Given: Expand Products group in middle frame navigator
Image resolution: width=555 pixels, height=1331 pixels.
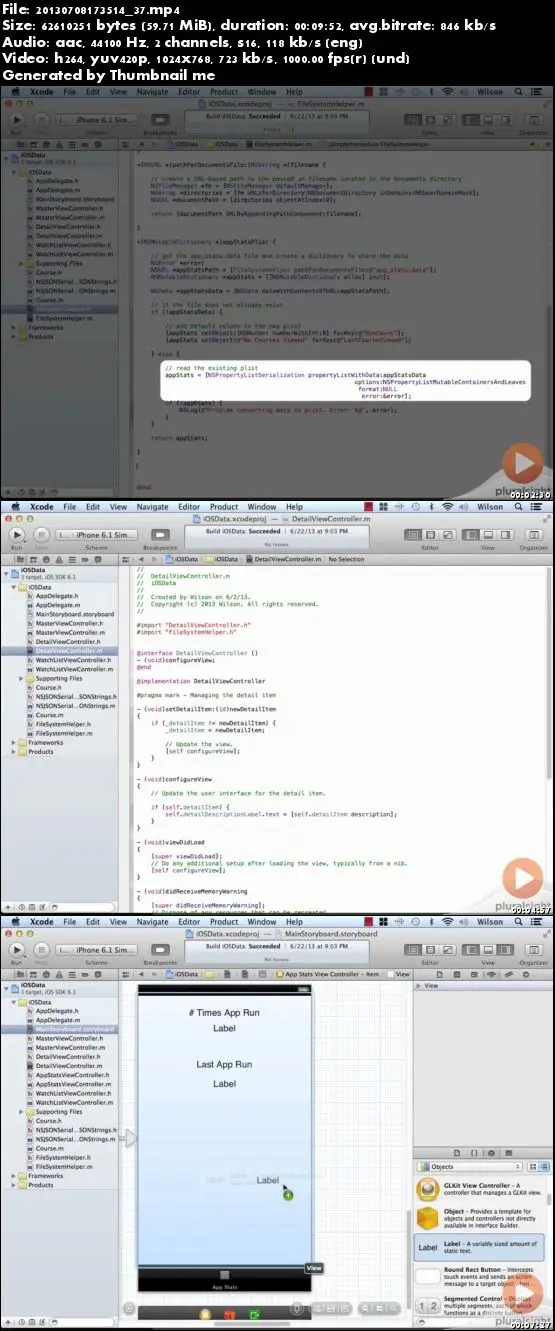Looking at the screenshot, I should [14, 751].
